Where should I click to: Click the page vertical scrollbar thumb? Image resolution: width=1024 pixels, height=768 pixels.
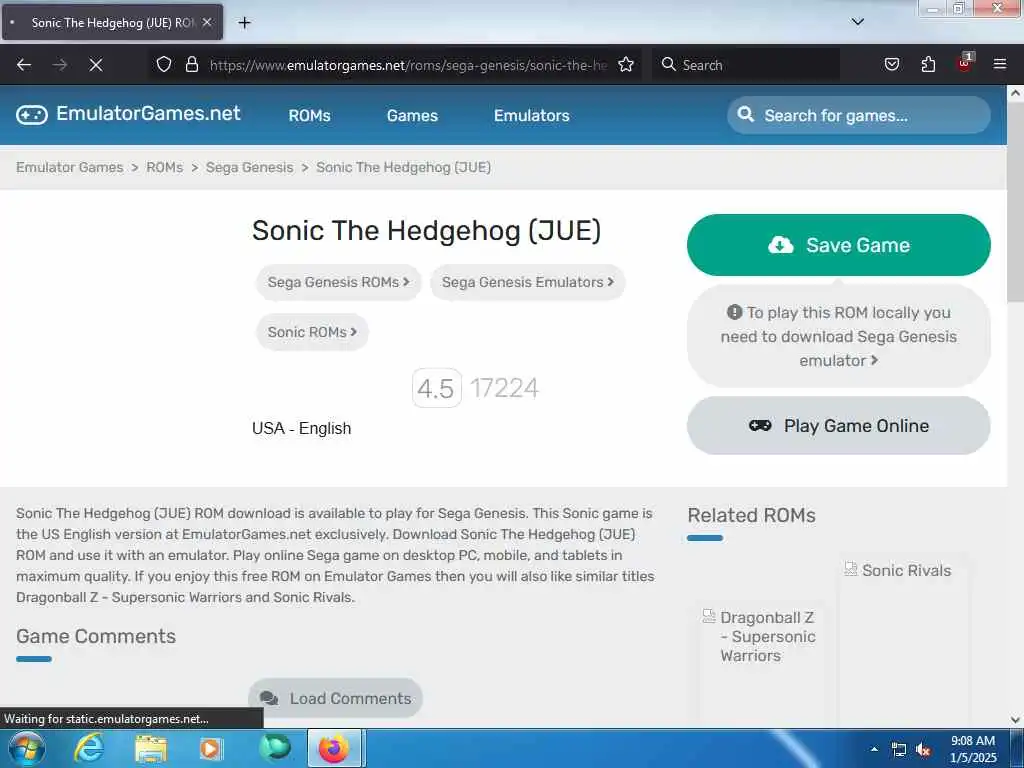point(1015,203)
